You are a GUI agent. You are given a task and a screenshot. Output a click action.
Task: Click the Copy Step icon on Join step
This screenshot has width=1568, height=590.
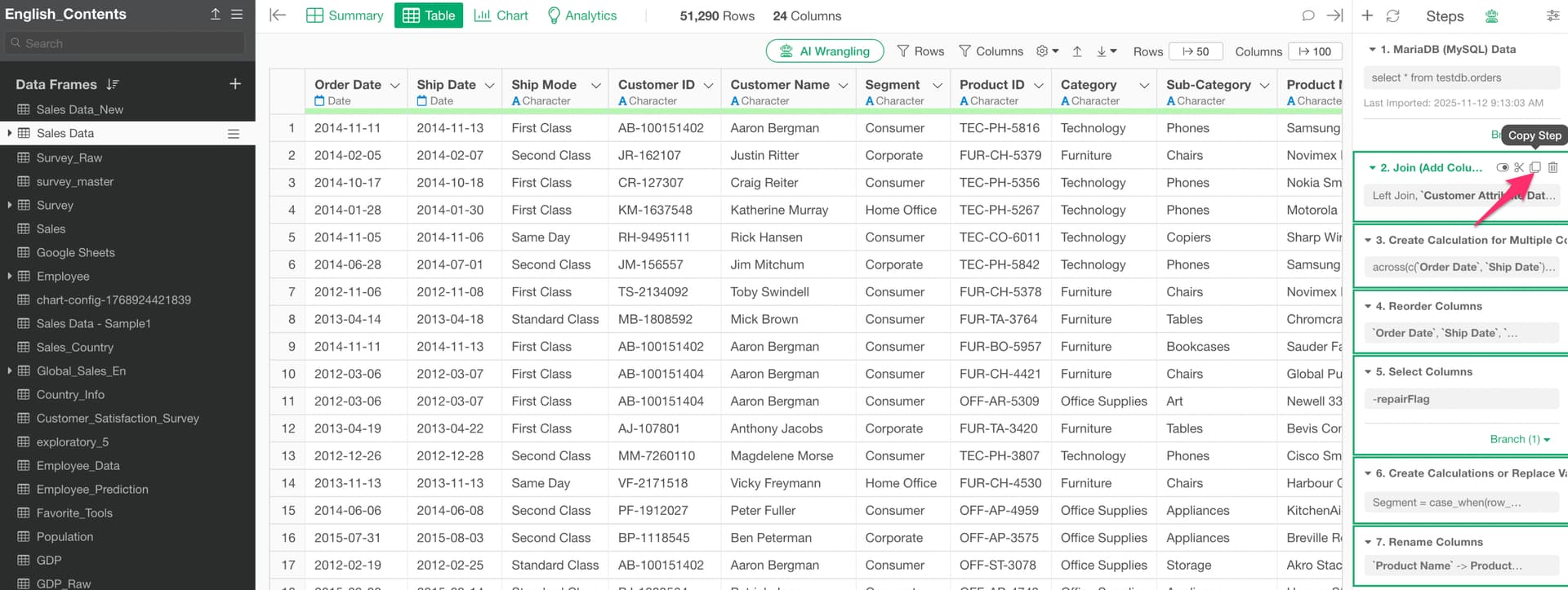[x=1535, y=167]
